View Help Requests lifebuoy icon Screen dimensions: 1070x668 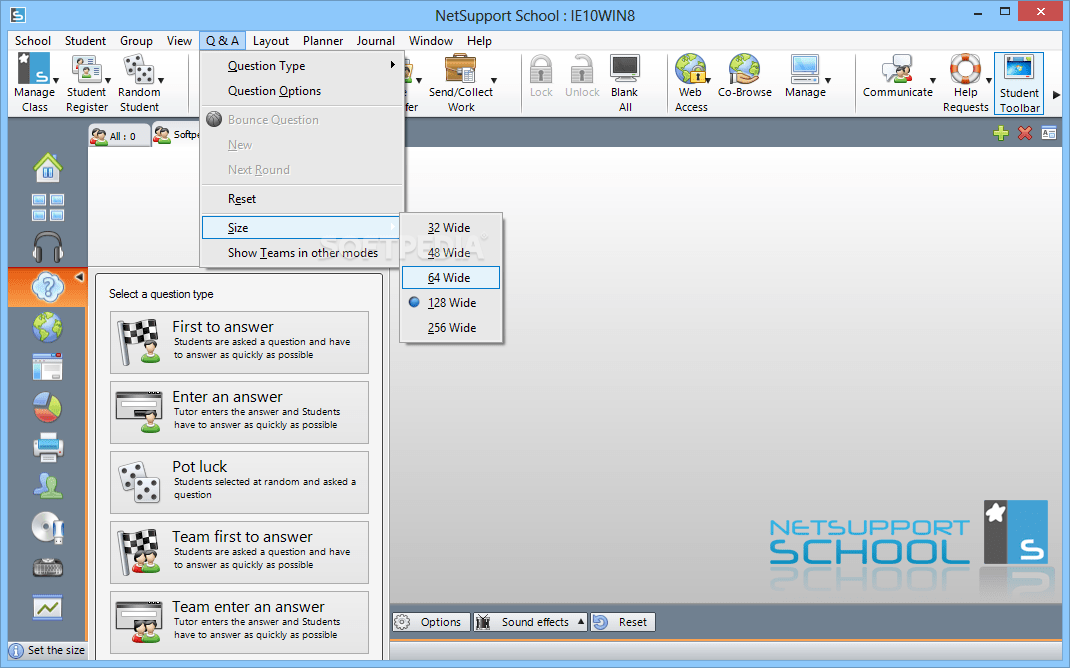coord(966,83)
